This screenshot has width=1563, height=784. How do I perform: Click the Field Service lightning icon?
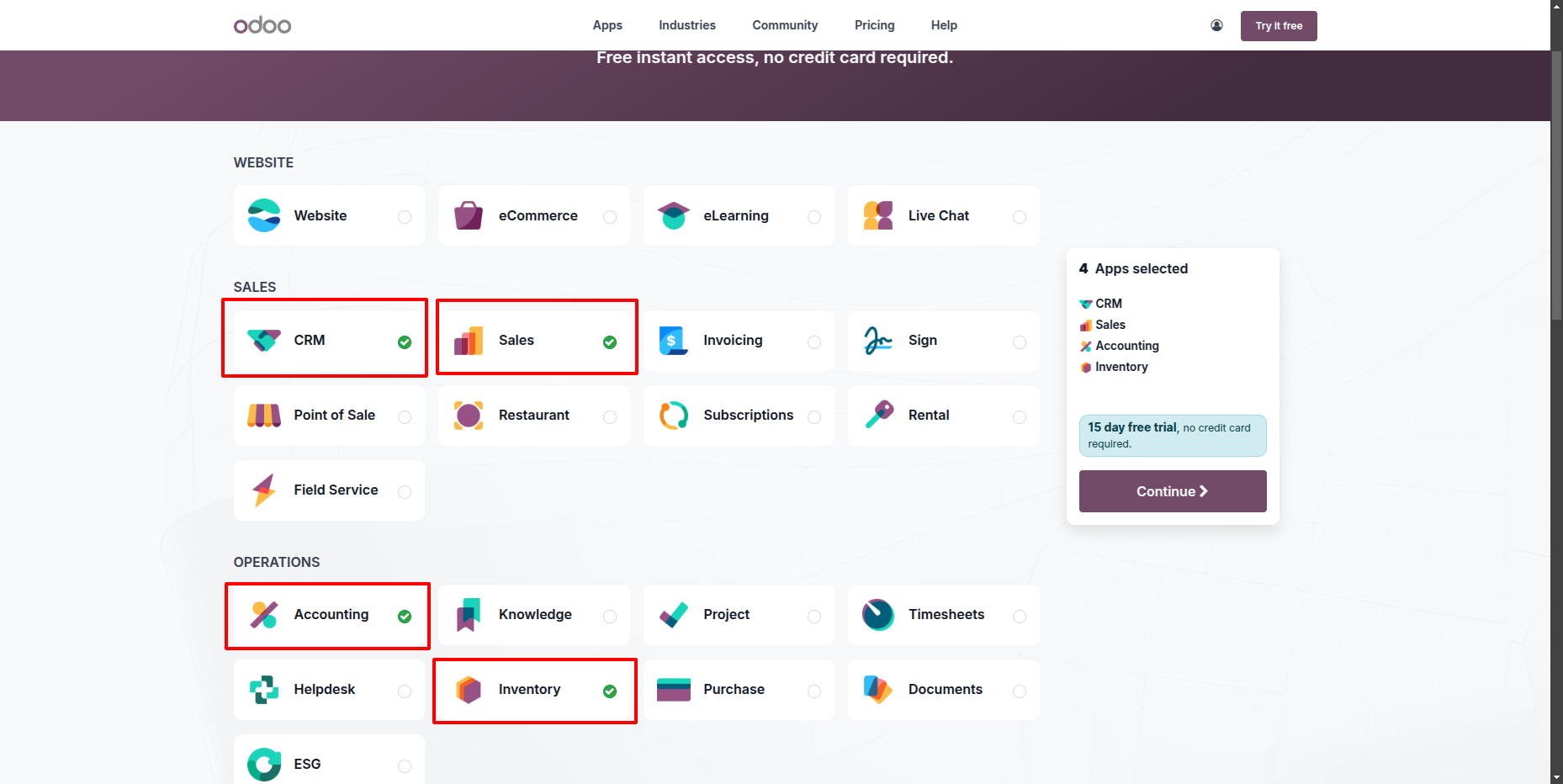point(264,490)
